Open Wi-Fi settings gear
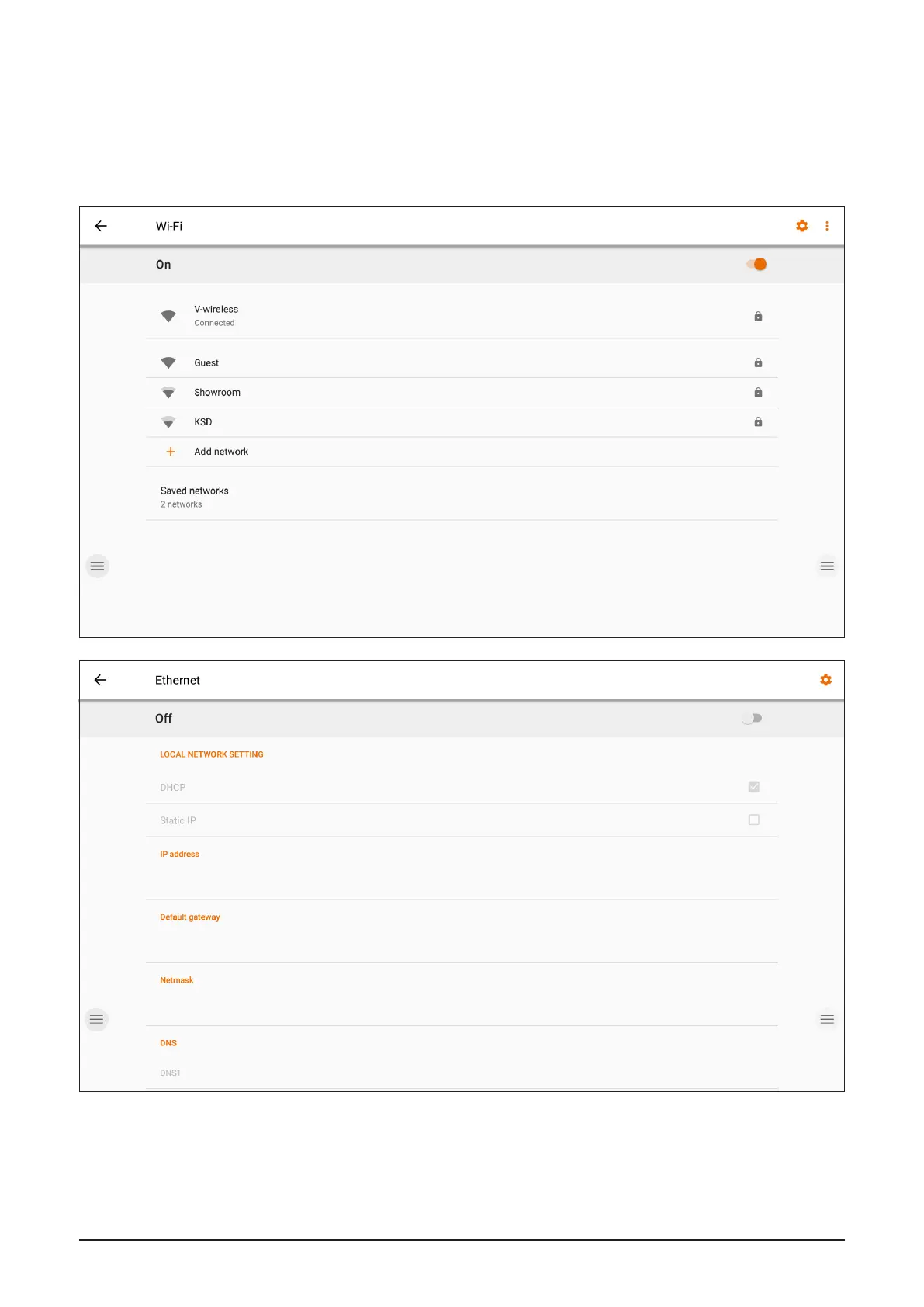 tap(802, 226)
